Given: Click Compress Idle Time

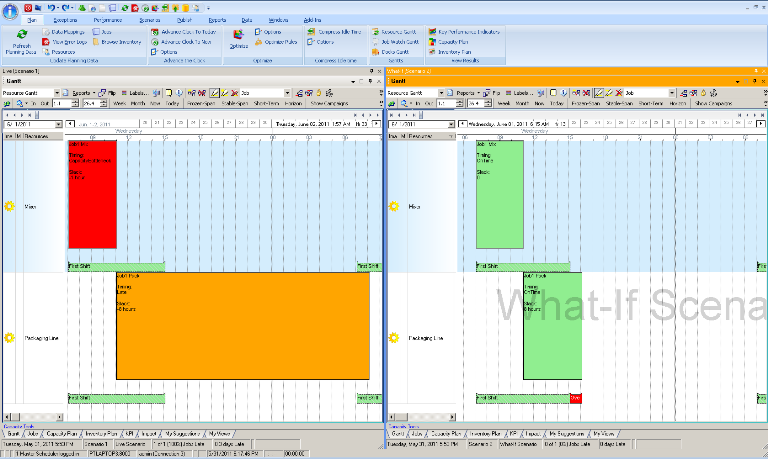Looking at the screenshot, I should pyautogui.click(x=335, y=32).
